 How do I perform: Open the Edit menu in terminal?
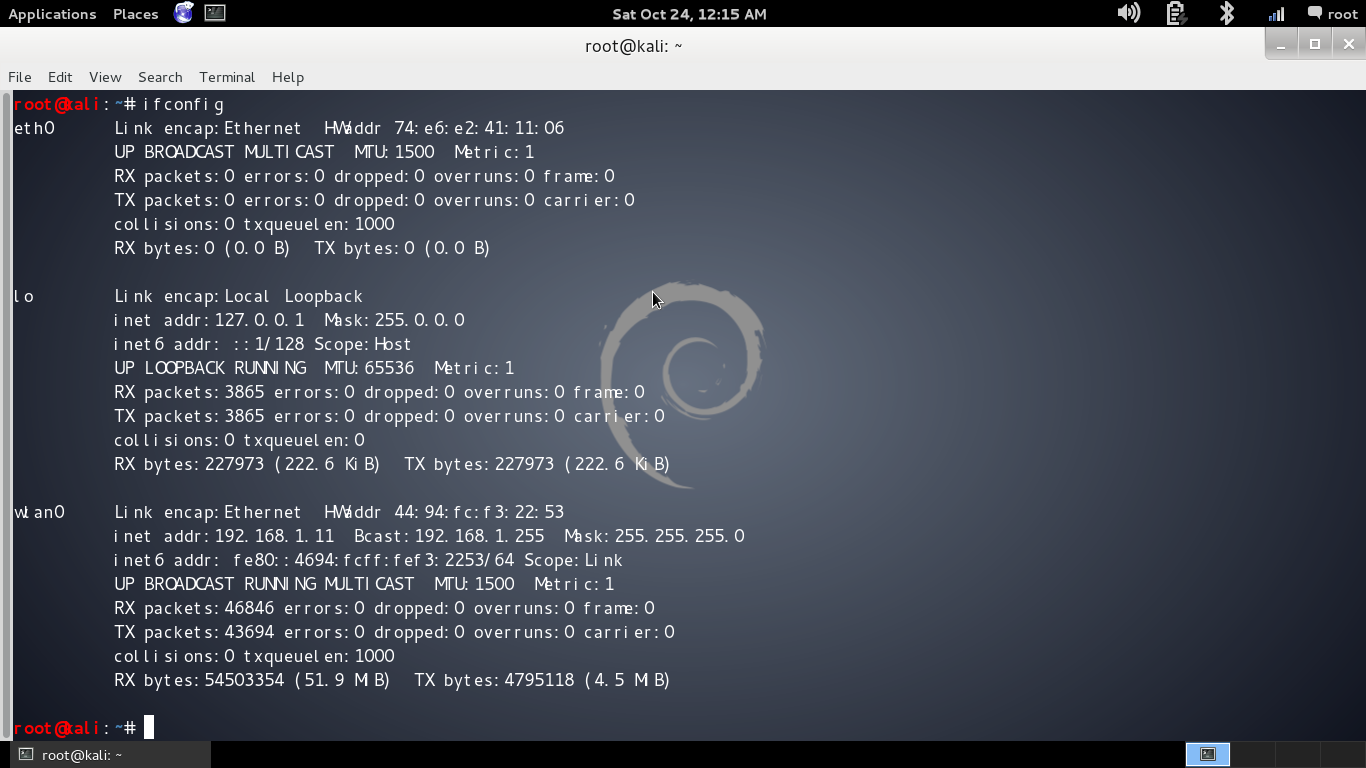(60, 77)
